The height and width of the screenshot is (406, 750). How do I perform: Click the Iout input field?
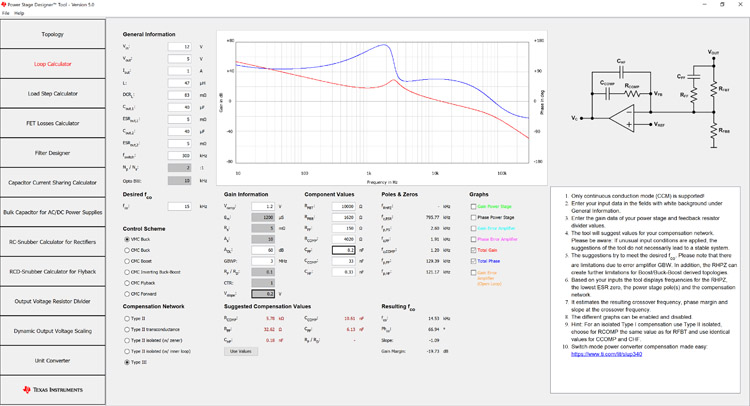coord(180,71)
